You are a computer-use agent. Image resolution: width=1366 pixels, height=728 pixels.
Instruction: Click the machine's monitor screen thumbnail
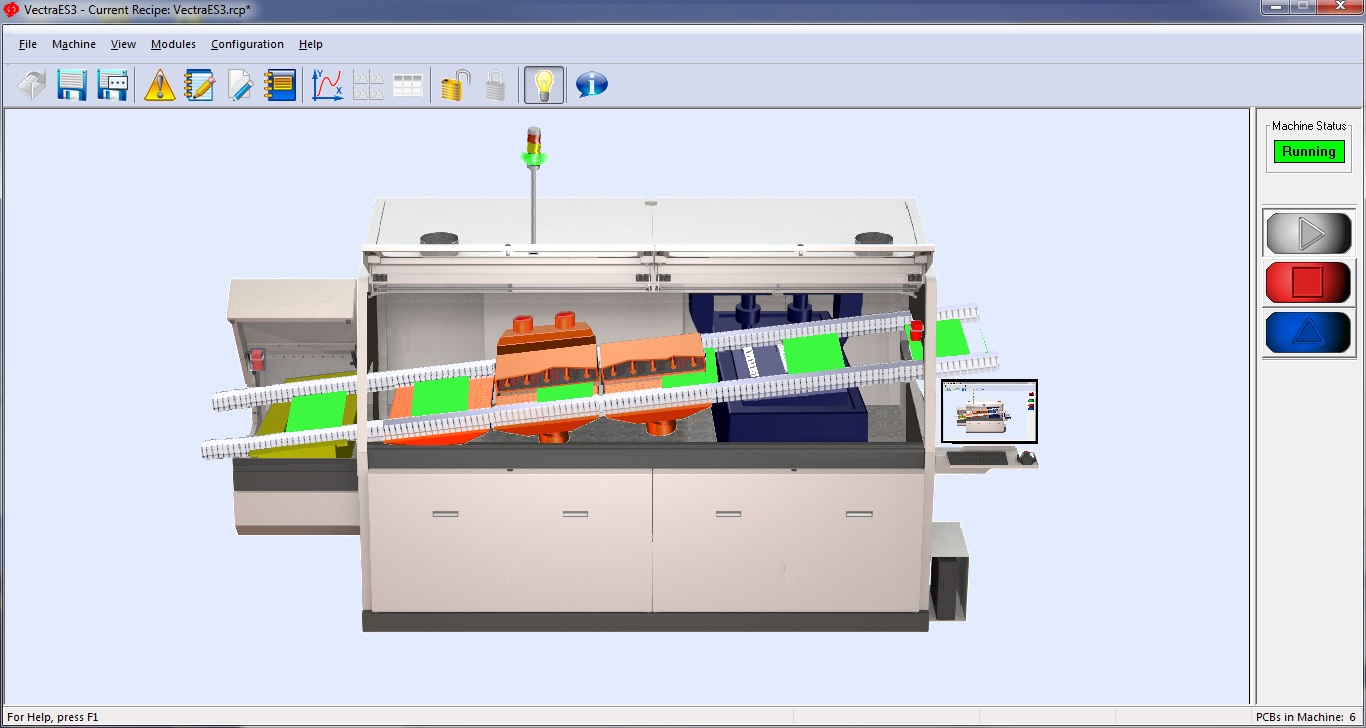(989, 411)
